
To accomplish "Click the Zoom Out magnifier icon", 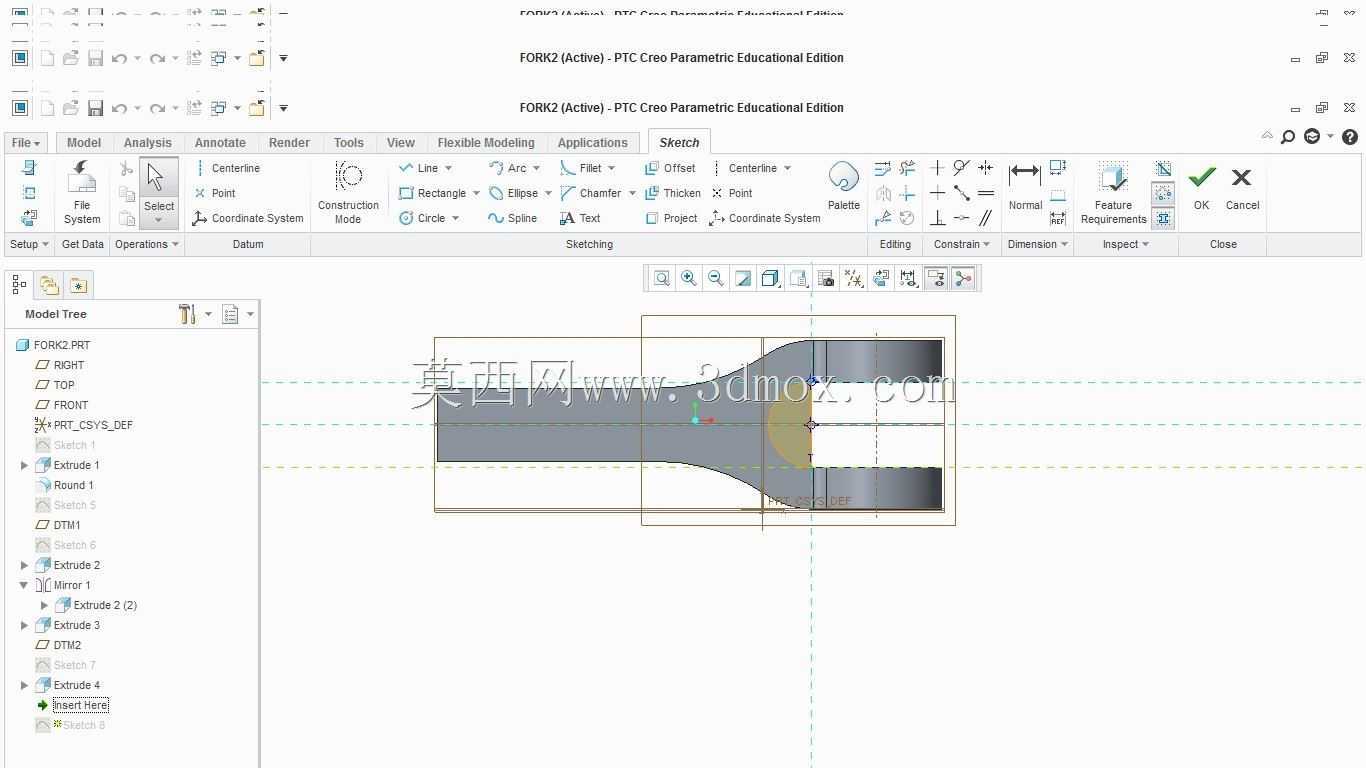I will pos(716,279).
